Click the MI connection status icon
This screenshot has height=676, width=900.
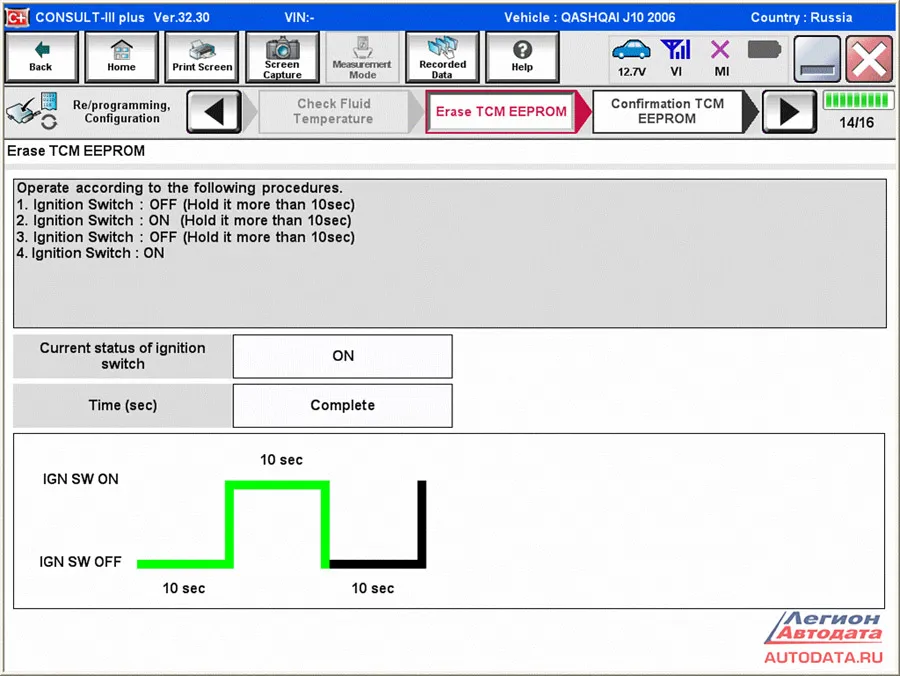coord(721,57)
